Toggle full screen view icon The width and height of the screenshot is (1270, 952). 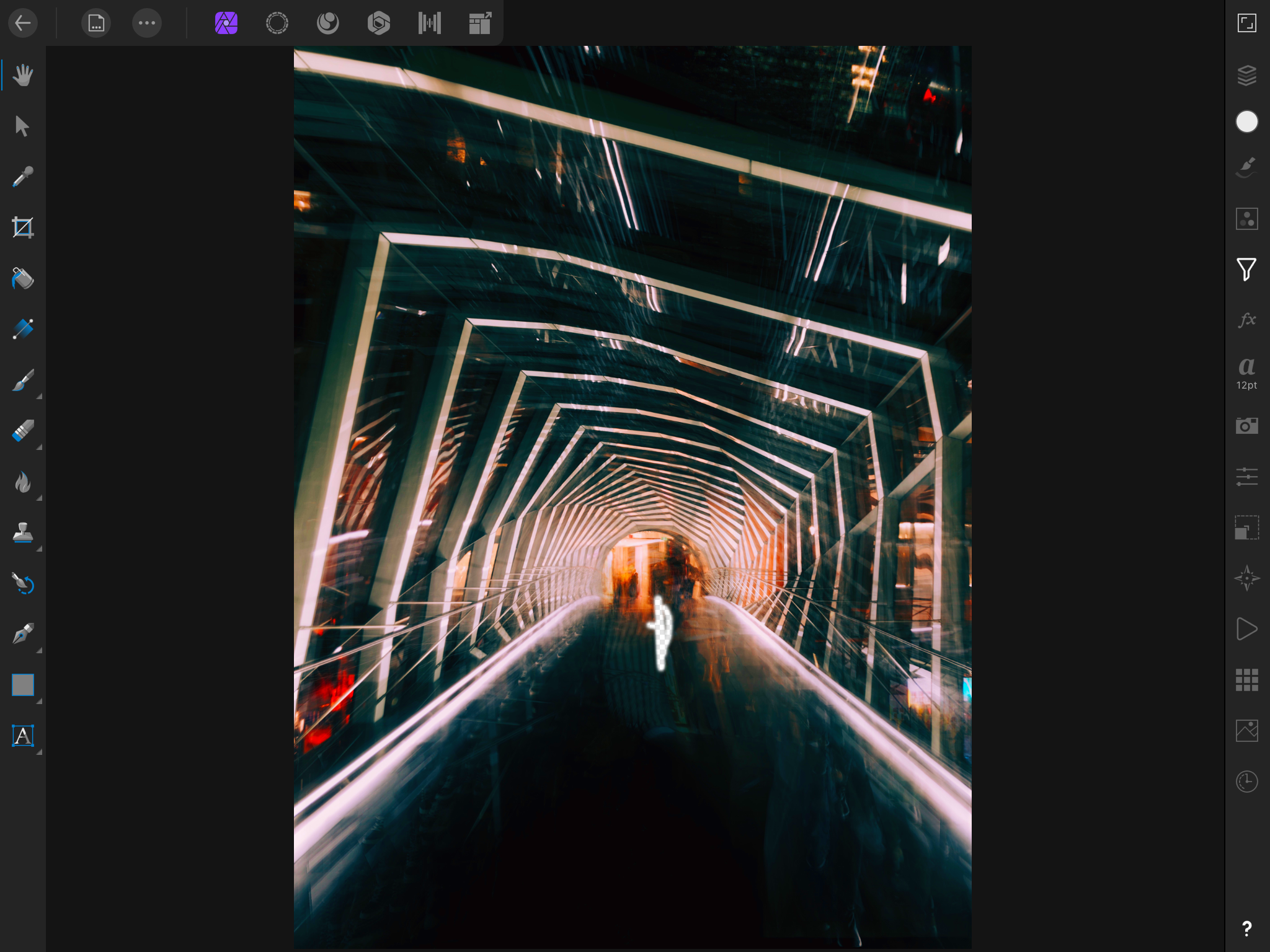click(x=1246, y=24)
